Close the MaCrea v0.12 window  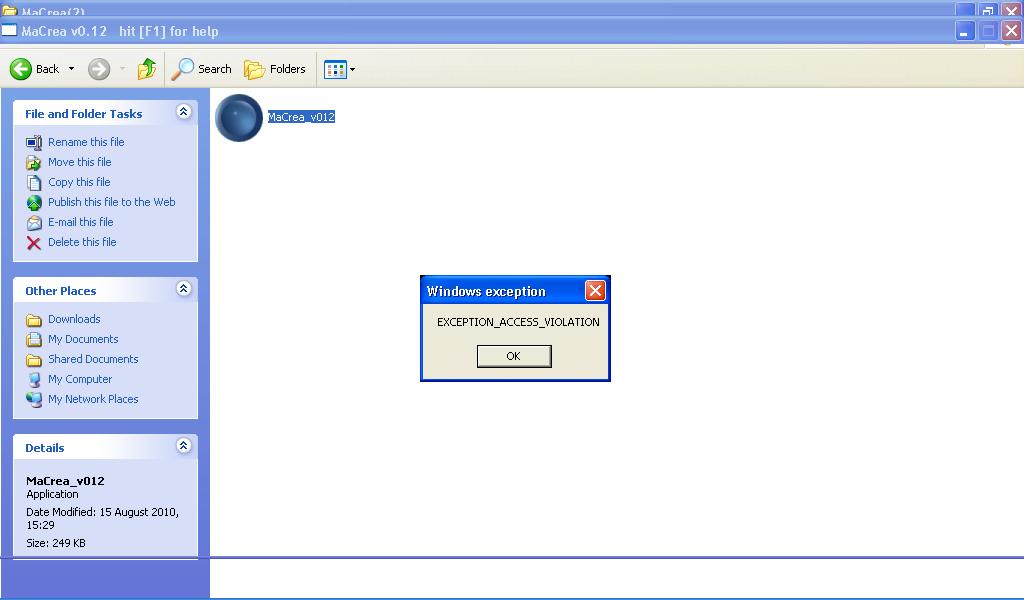(1012, 31)
